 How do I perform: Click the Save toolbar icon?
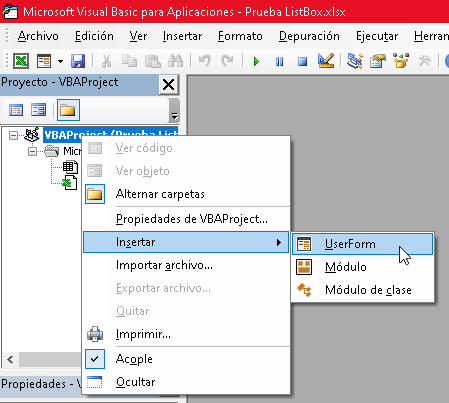coord(78,61)
